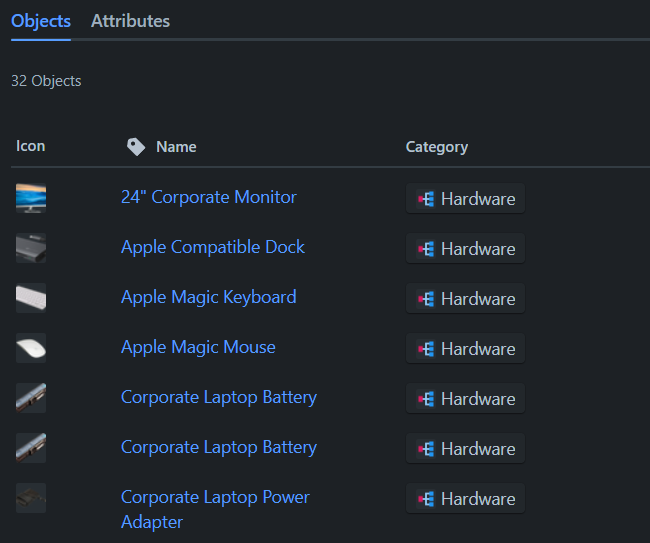The height and width of the screenshot is (543, 650).
Task: Switch to the Objects tab
Action: (x=41, y=21)
